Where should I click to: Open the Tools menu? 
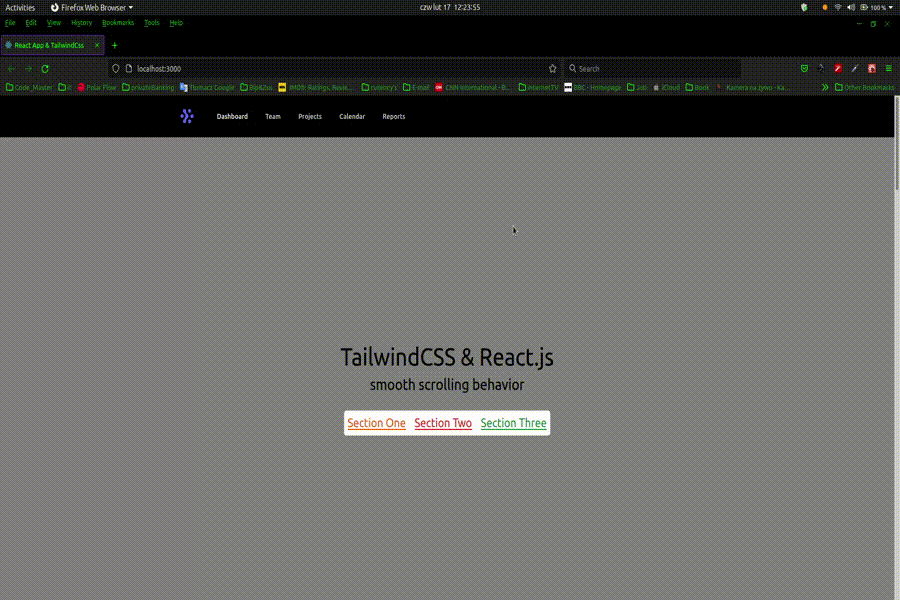[152, 23]
